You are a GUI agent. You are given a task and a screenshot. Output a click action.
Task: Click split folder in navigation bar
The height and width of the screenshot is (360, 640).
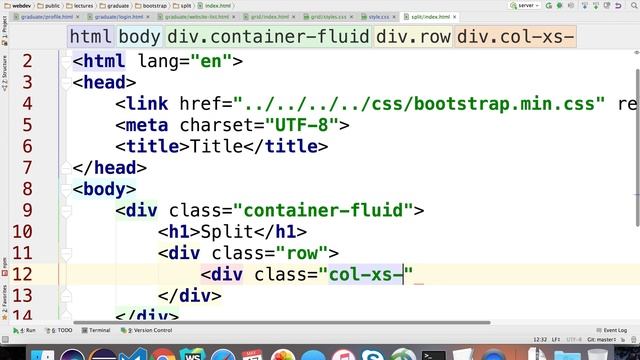[x=182, y=6]
